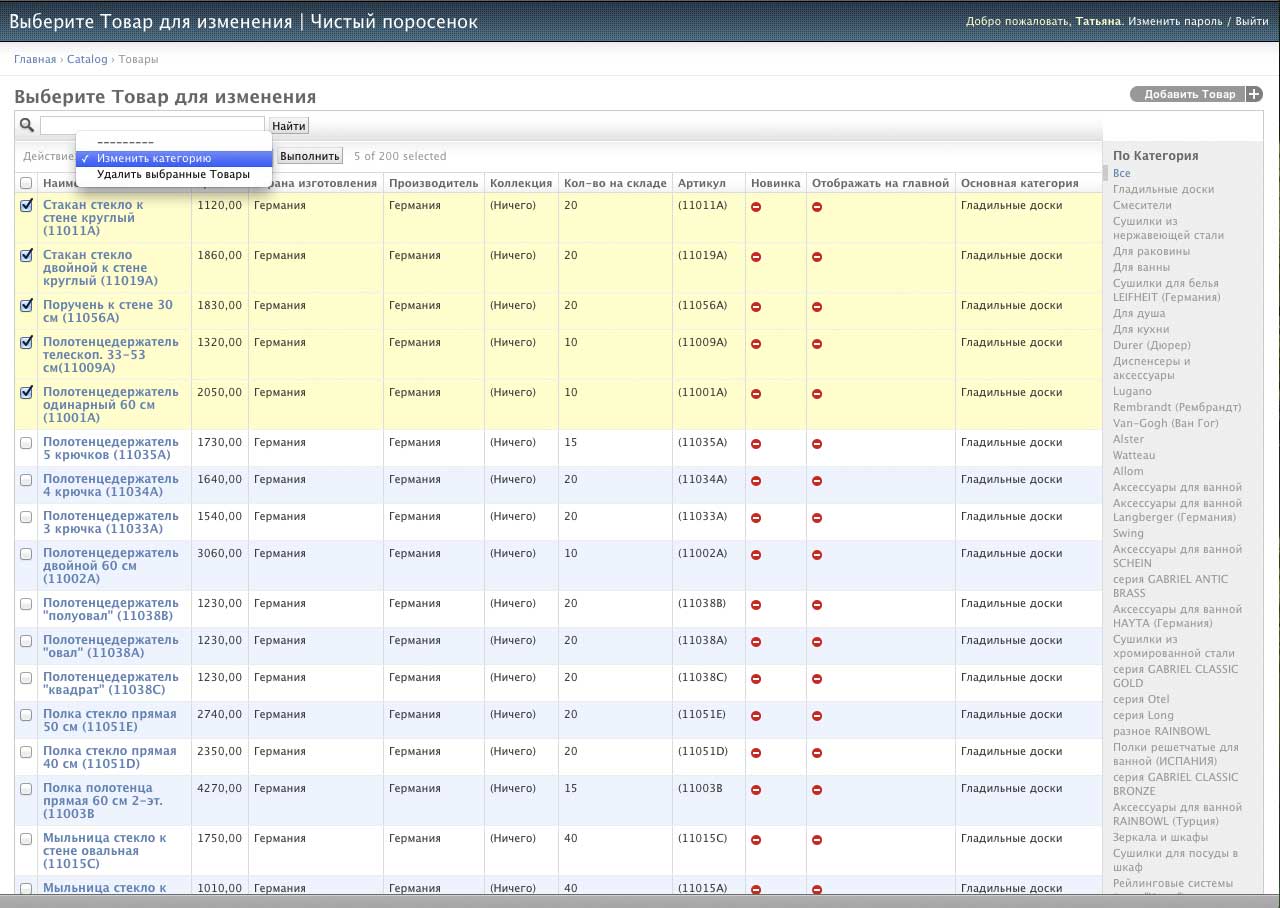Click Новинка red icon for 11003B row
The image size is (1280, 908).
[x=756, y=790]
